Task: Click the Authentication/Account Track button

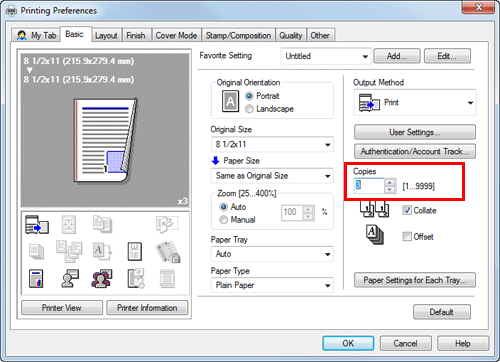Action: pos(415,151)
